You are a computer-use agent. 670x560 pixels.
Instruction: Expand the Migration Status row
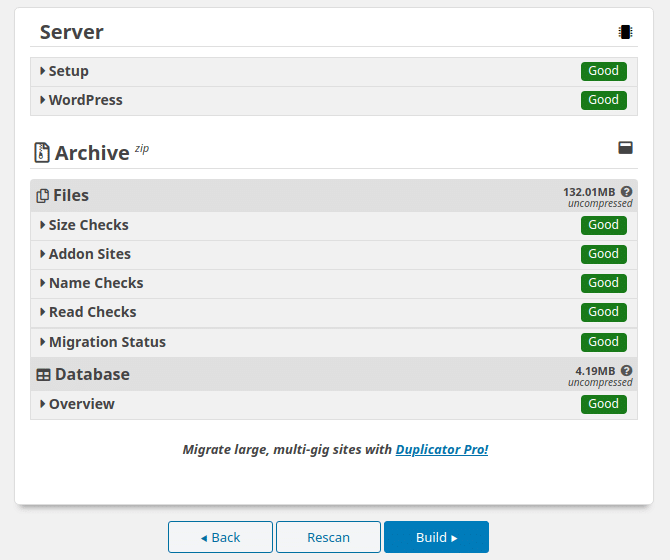[106, 342]
